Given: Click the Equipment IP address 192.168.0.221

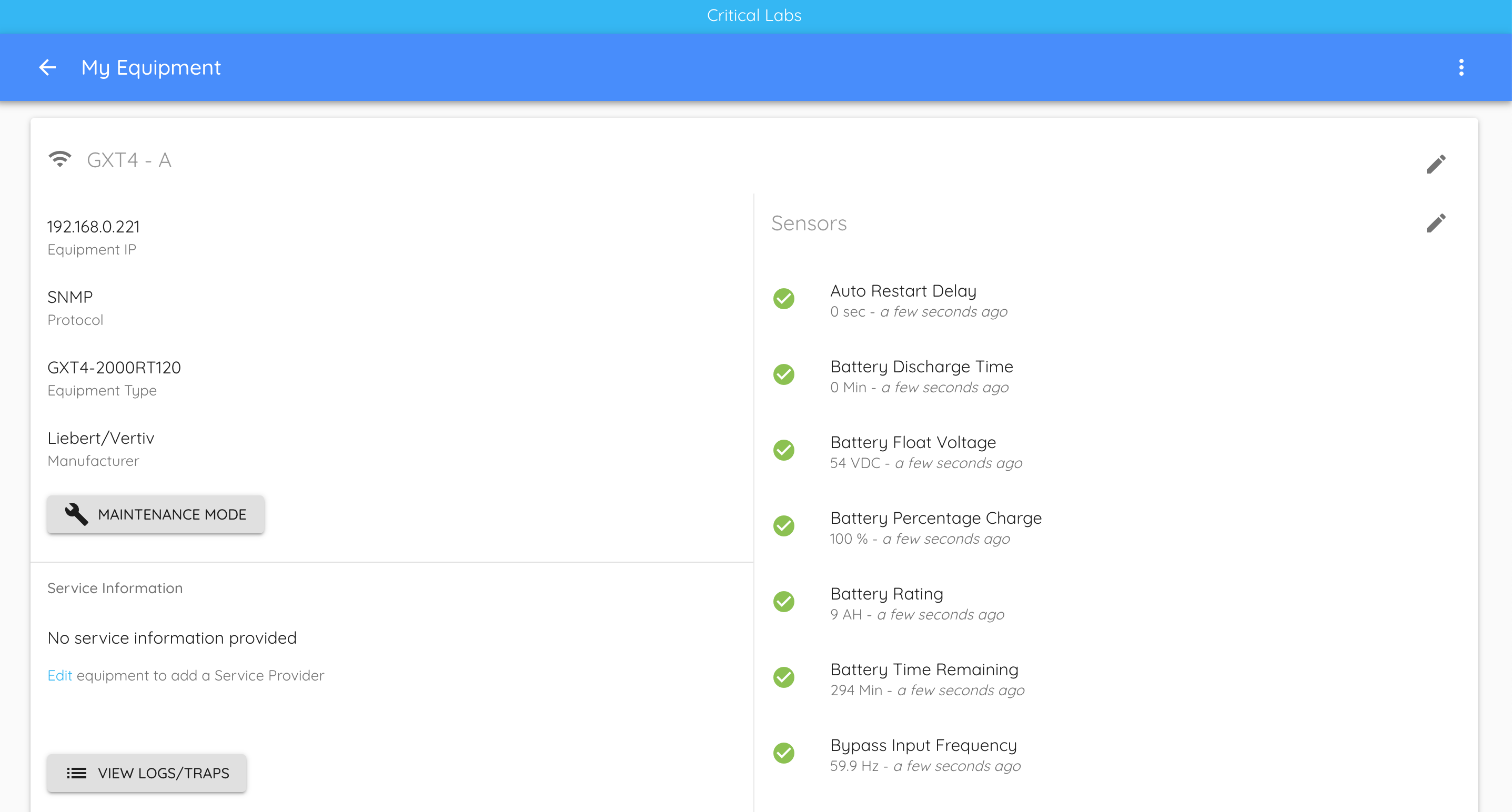Looking at the screenshot, I should tap(93, 227).
